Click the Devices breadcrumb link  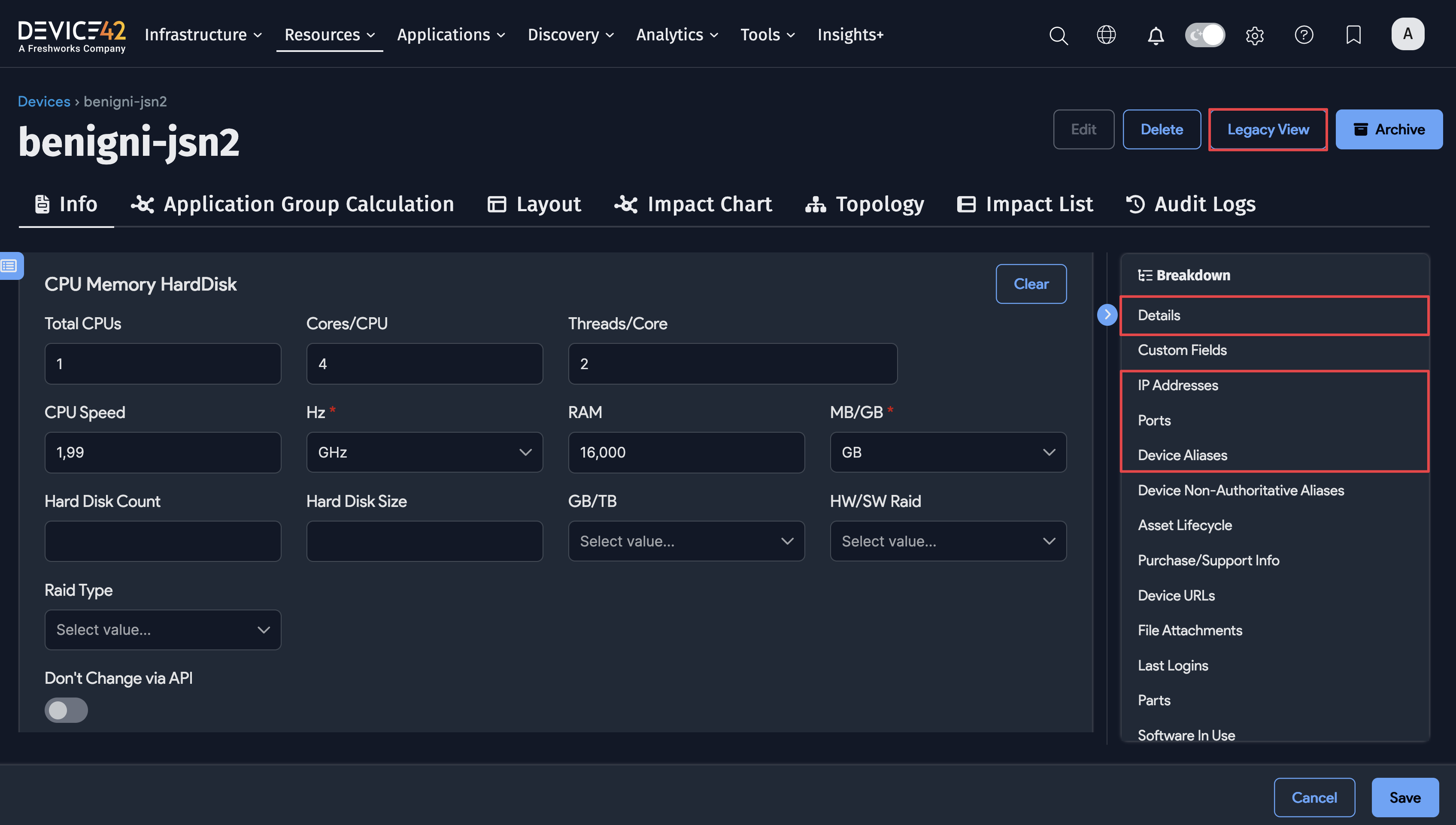44,101
